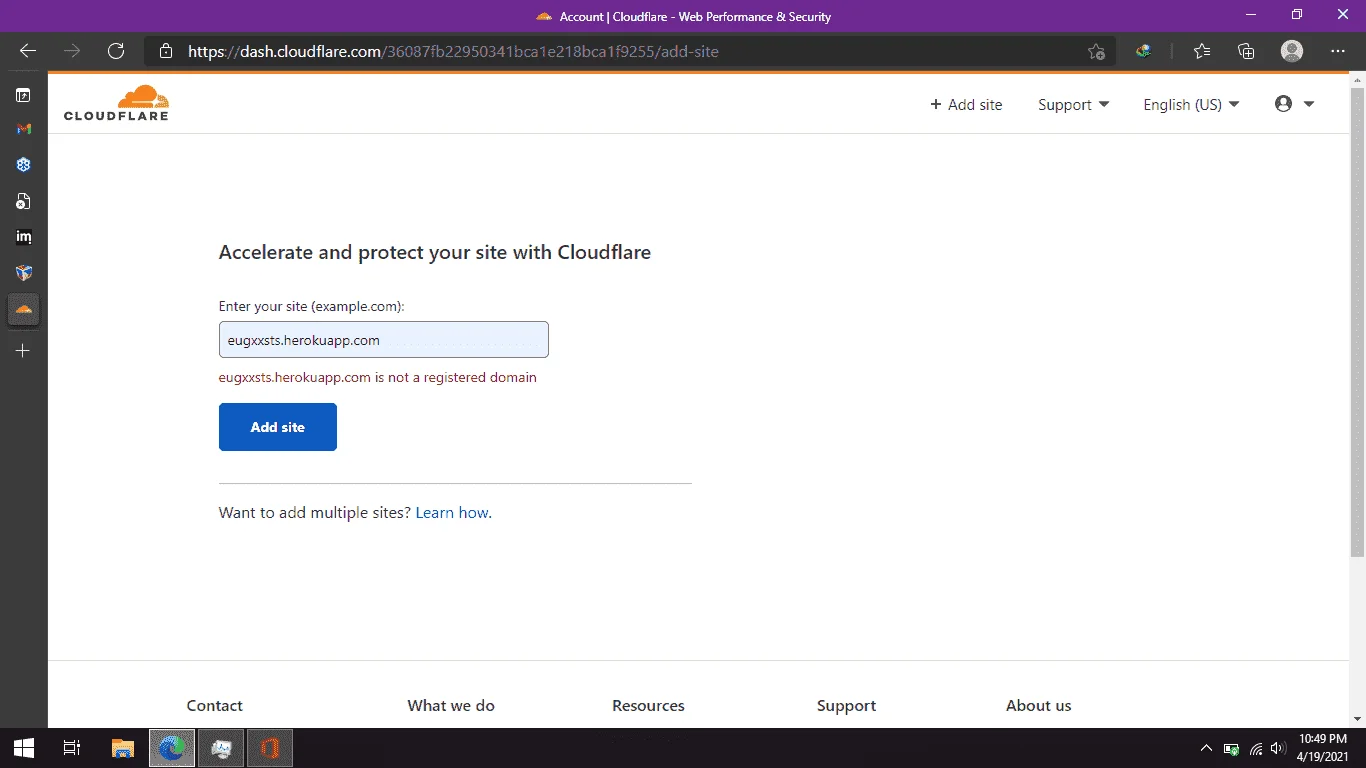Click the About us footer heading

tap(1038, 705)
